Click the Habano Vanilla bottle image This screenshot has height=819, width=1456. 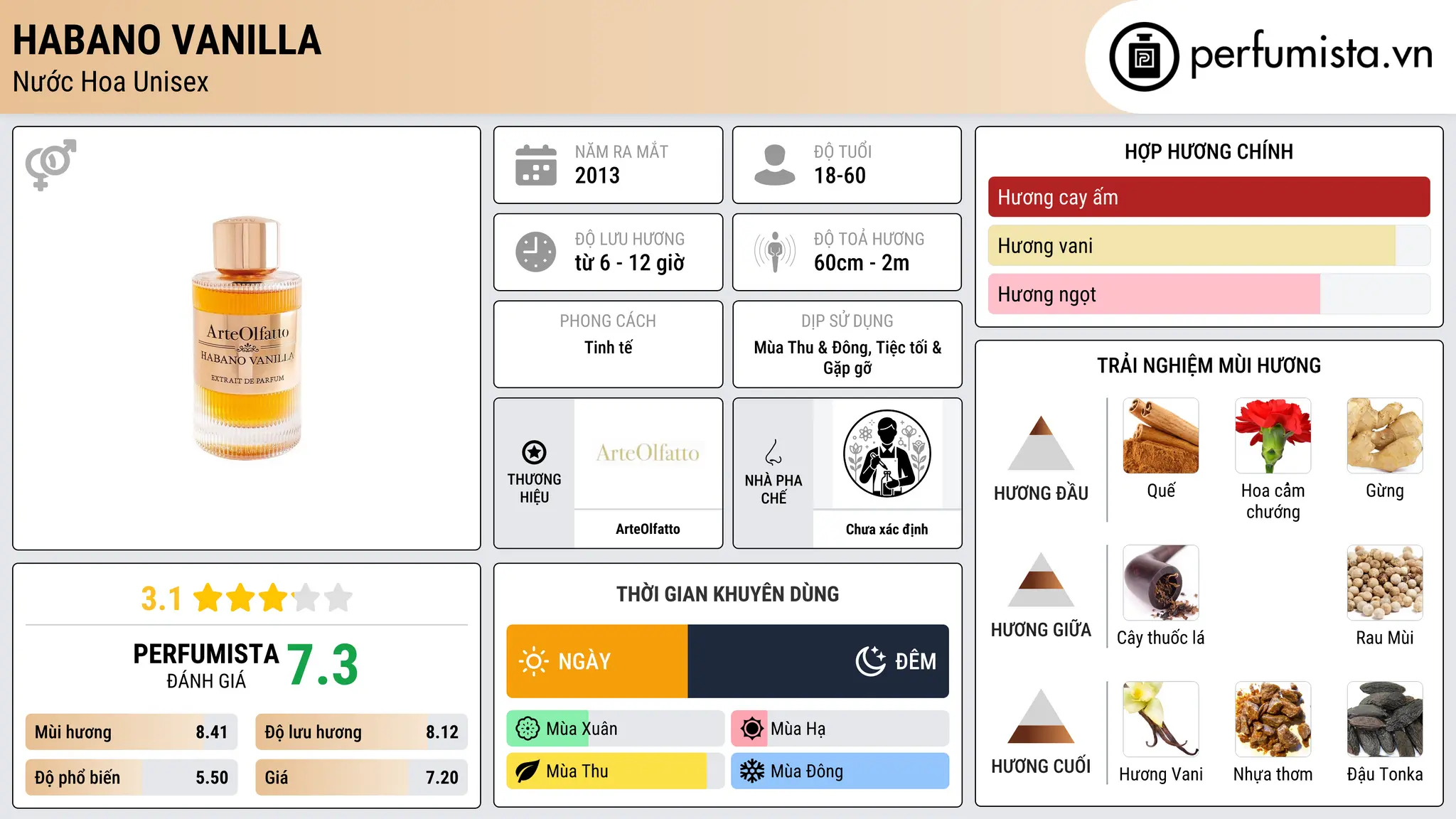[247, 338]
